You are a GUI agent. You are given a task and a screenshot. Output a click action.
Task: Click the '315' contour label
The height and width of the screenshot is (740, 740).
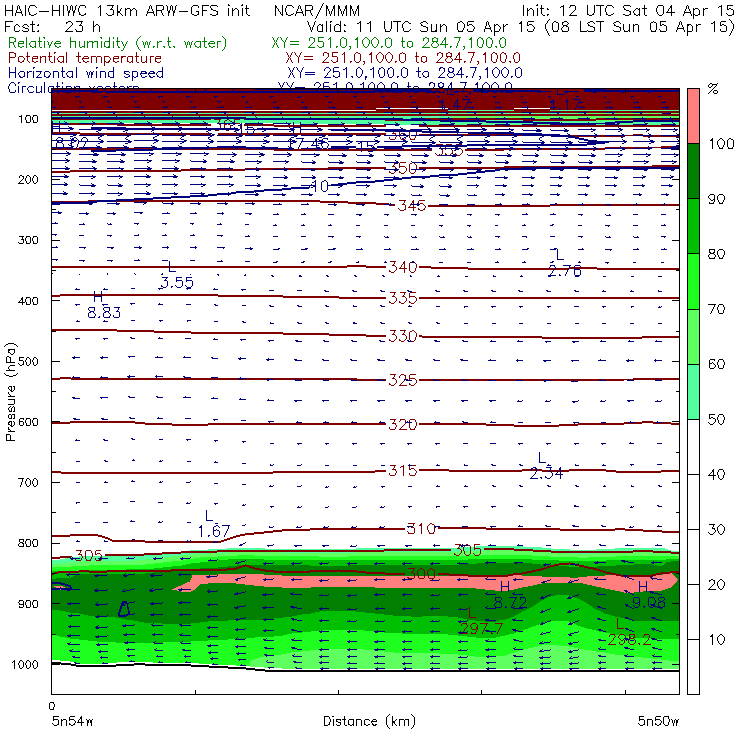point(403,471)
